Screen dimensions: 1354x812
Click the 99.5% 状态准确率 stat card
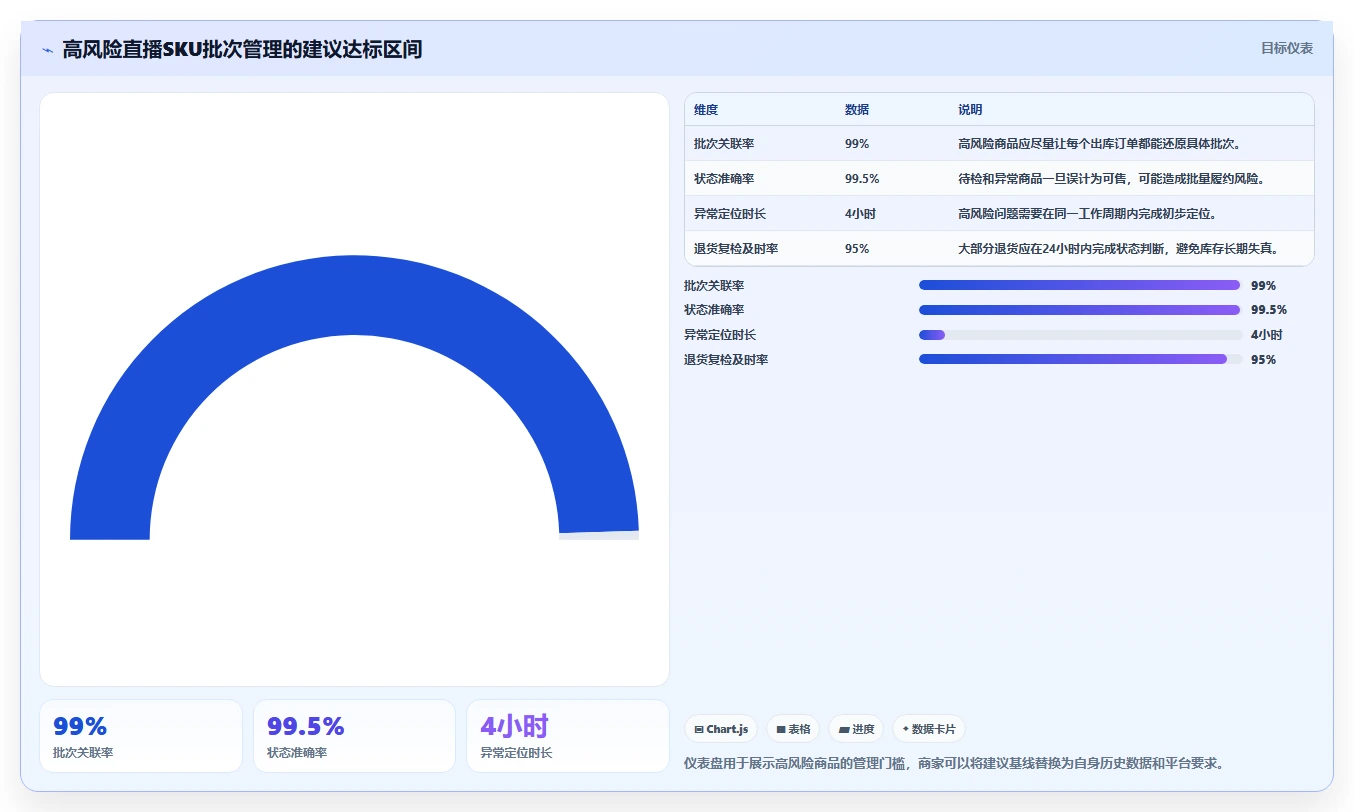tap(354, 736)
